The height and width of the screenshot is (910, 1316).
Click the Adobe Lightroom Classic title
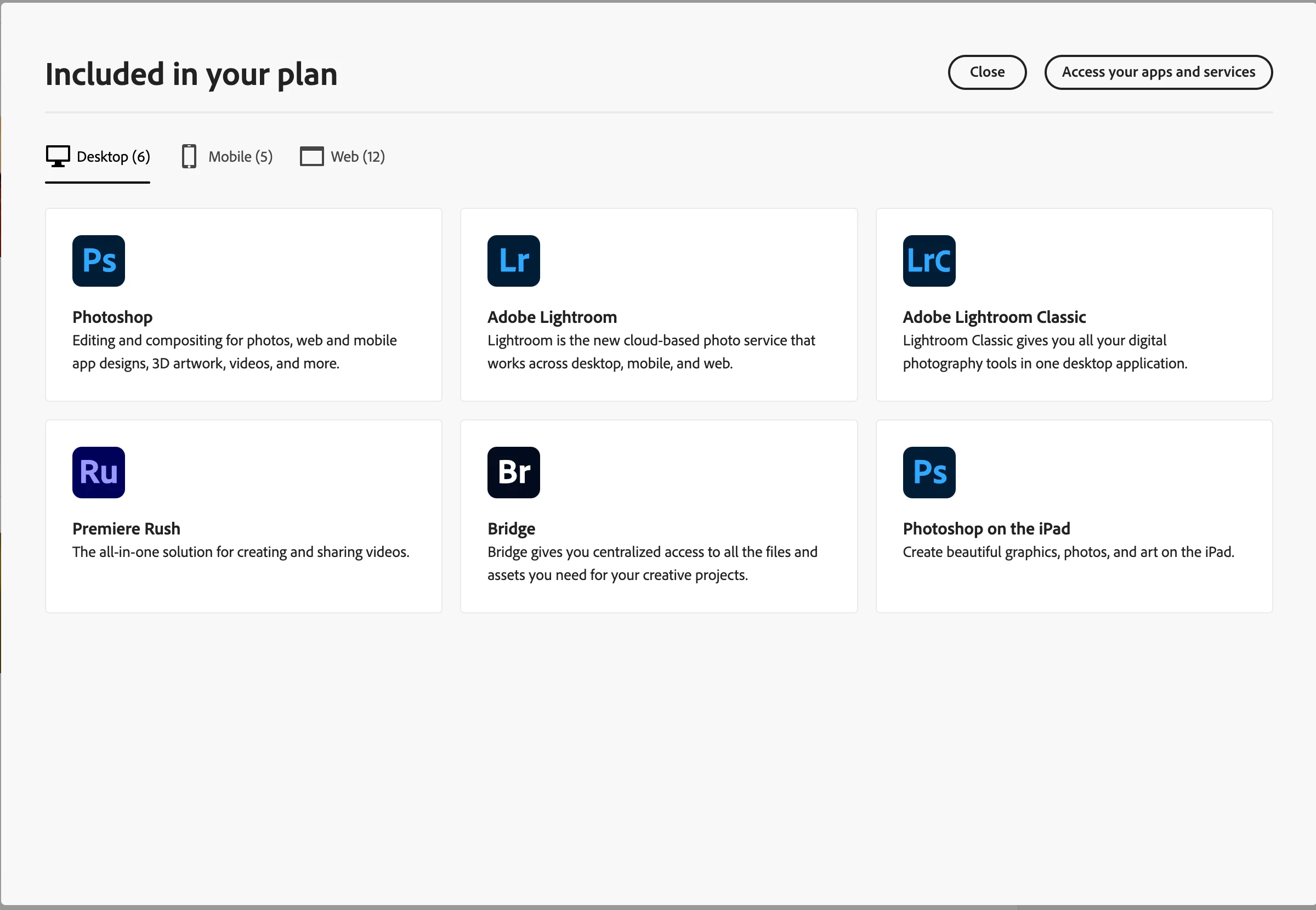point(994,317)
